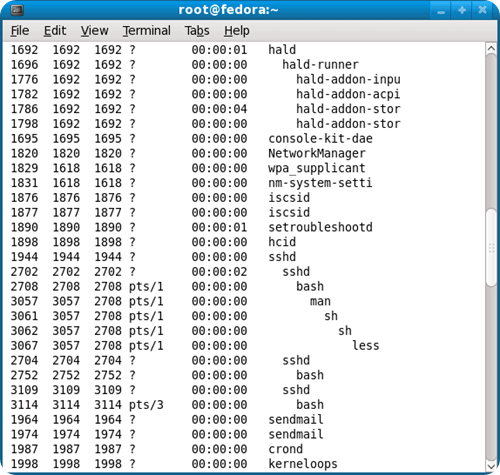Open the Terminal menu

click(147, 31)
